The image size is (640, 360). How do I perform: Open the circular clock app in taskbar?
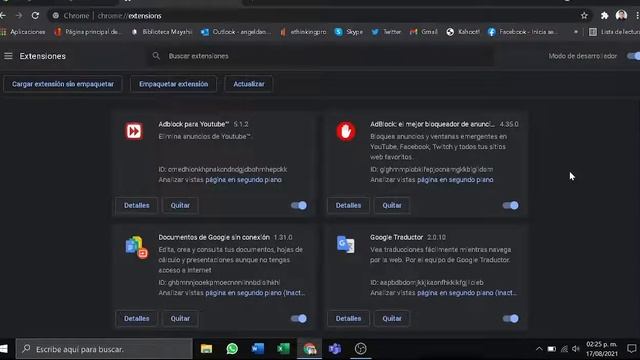click(x=360, y=349)
